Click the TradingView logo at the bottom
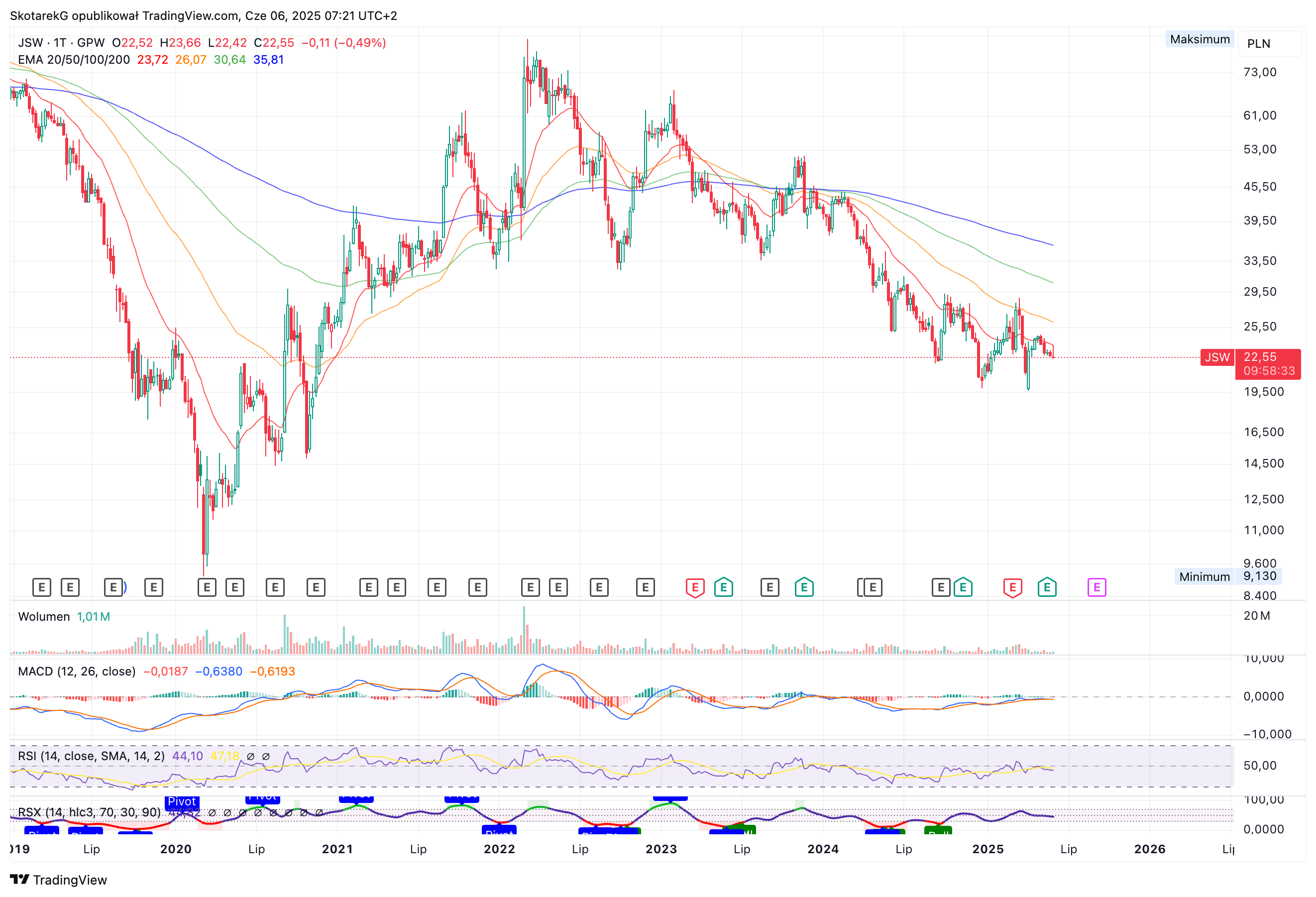1316x897 pixels. click(x=58, y=880)
